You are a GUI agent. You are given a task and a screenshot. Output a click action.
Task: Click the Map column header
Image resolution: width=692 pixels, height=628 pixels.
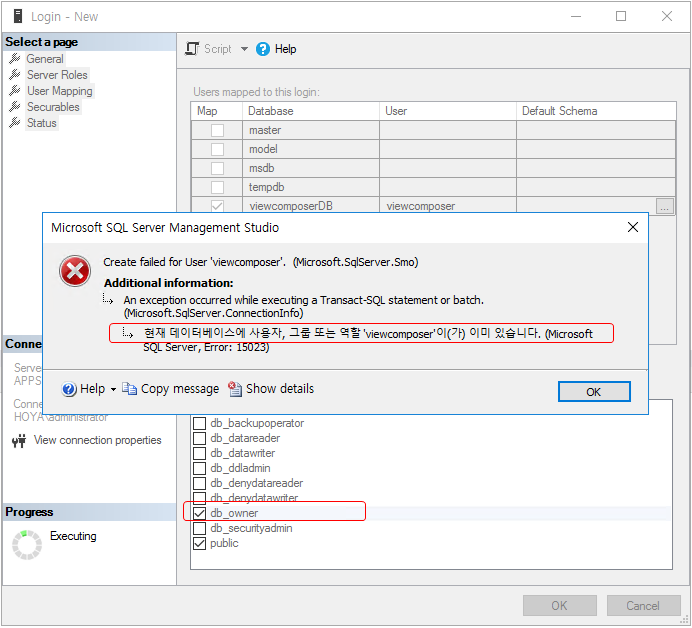coord(217,111)
